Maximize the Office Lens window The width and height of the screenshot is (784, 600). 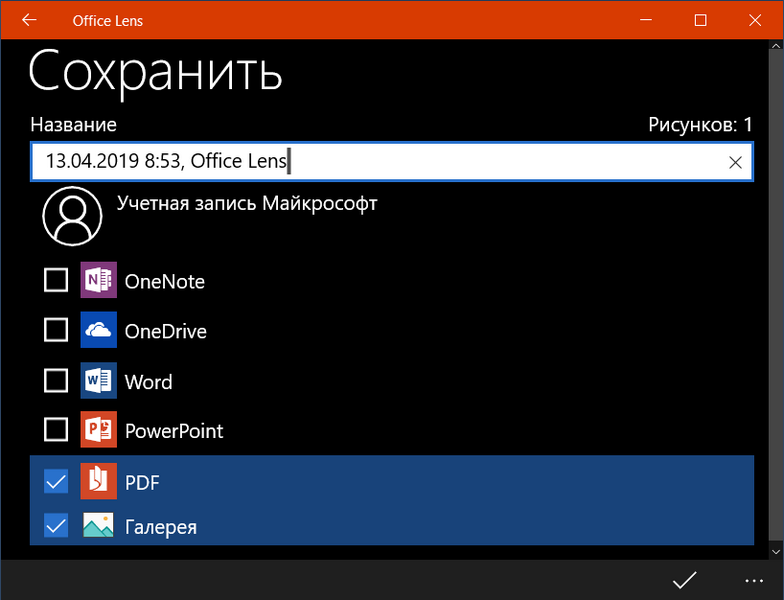(x=700, y=20)
